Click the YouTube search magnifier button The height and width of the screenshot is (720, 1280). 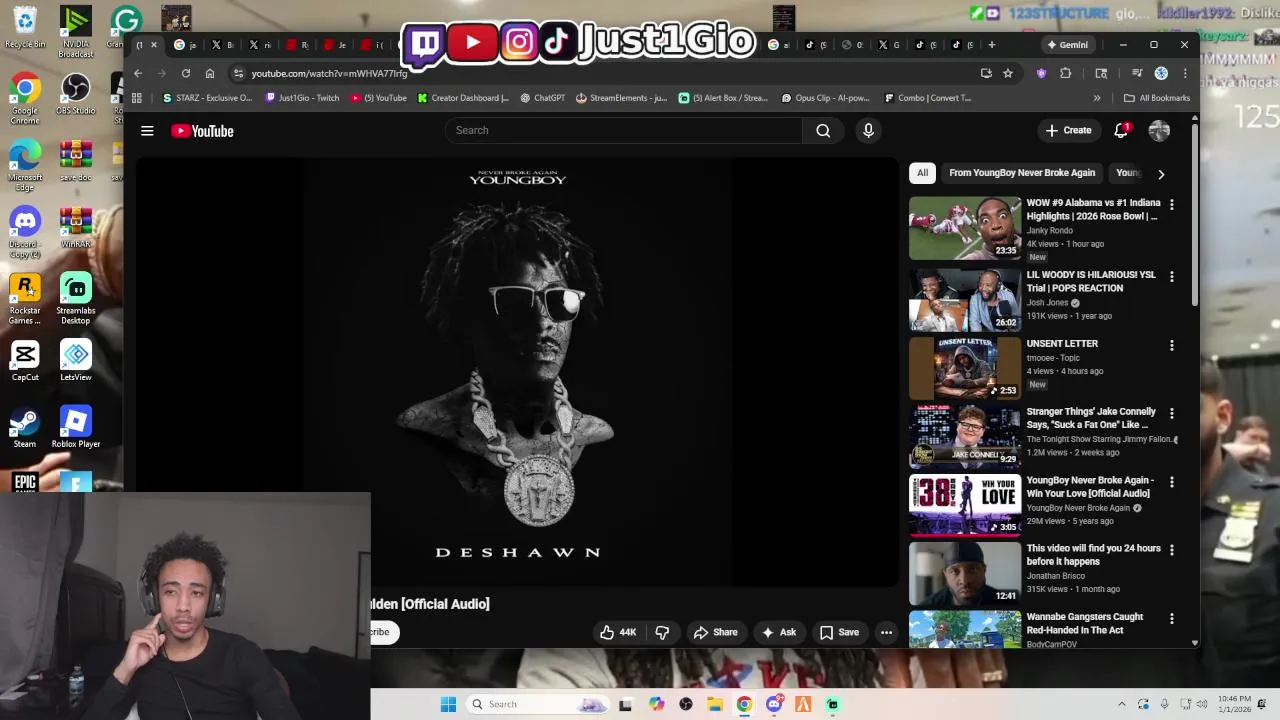[x=823, y=130]
